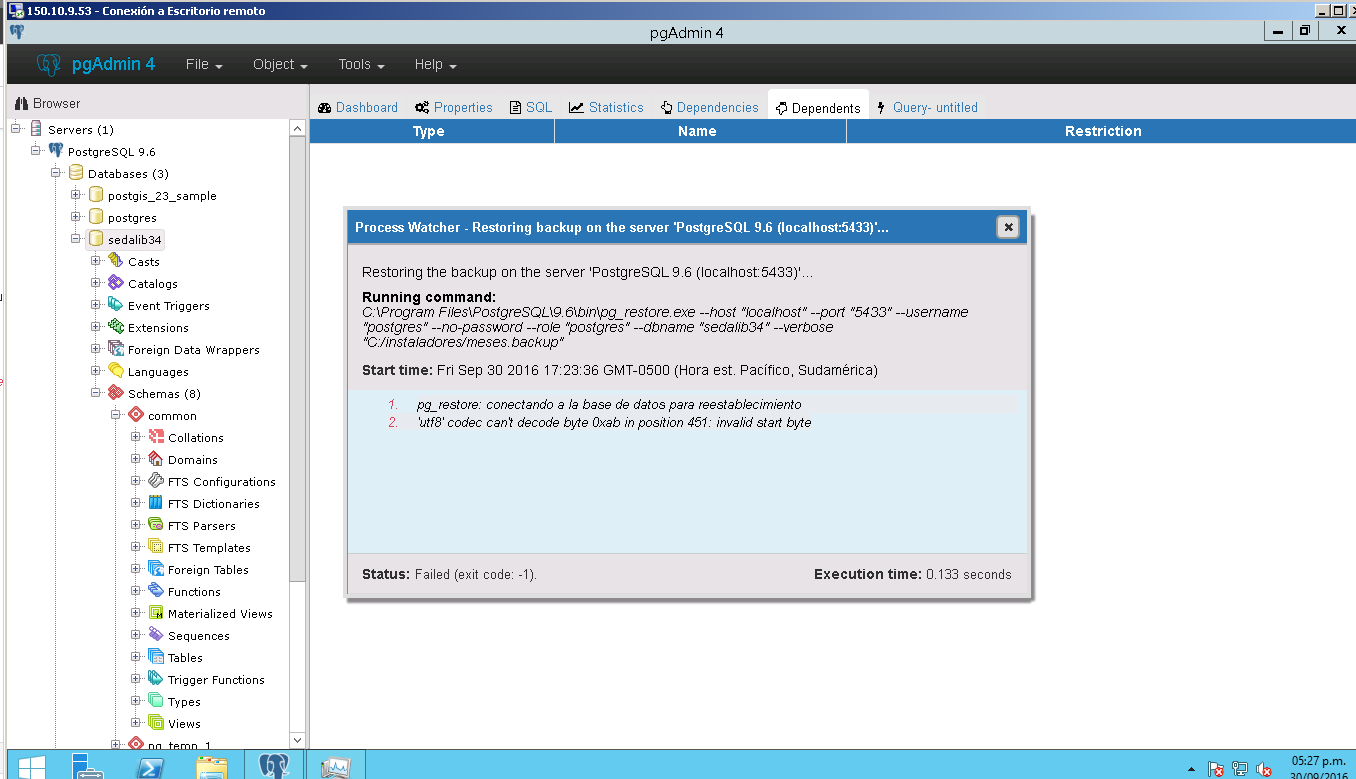The image size is (1356, 779).
Task: Switch to the Statistics tab
Action: coord(606,107)
